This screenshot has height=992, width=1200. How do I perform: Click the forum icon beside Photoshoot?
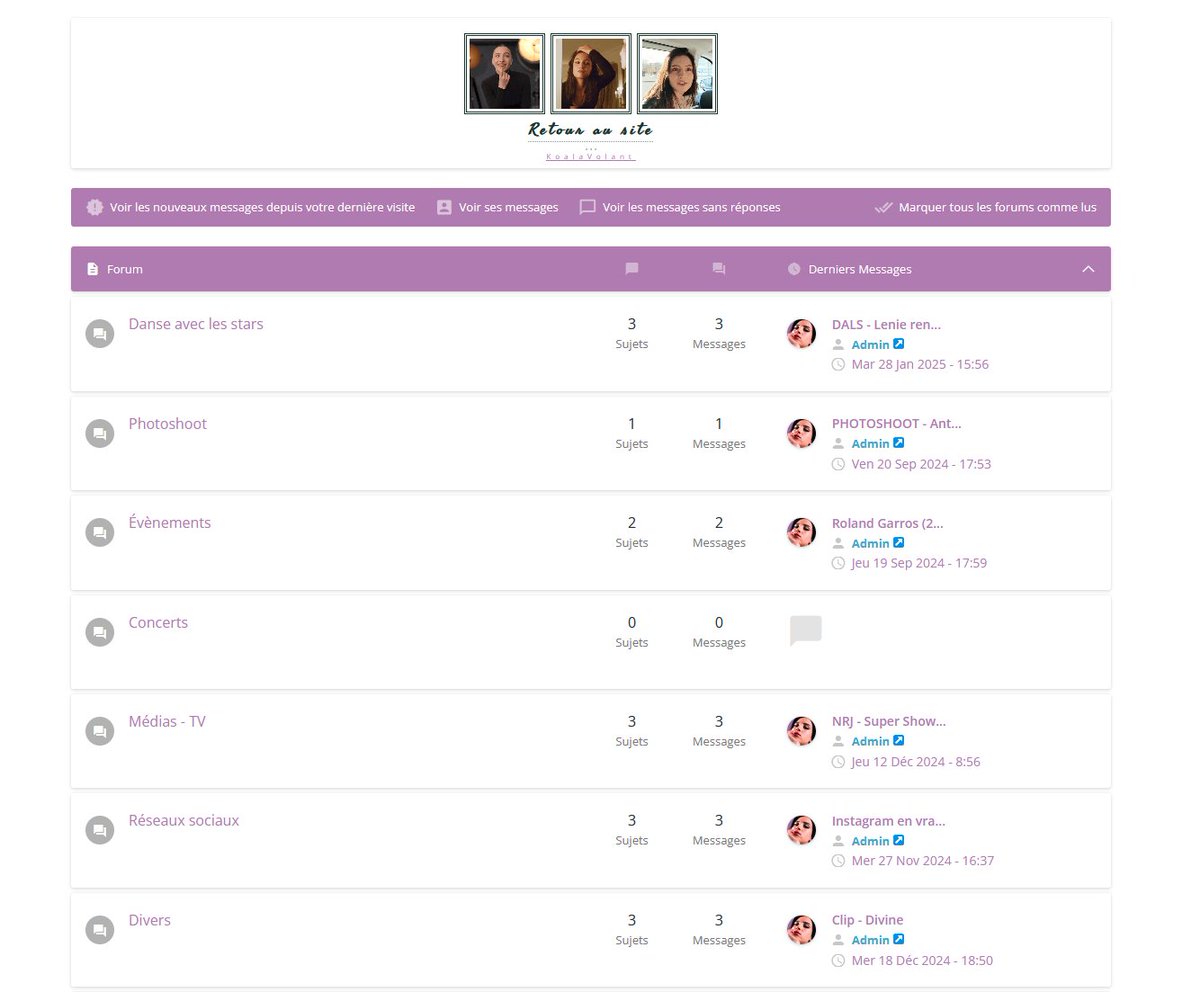point(99,434)
